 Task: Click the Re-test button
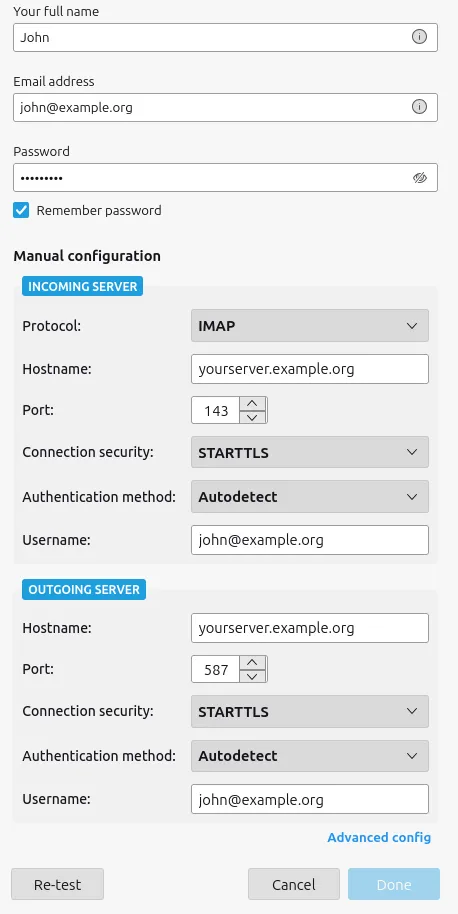click(58, 884)
